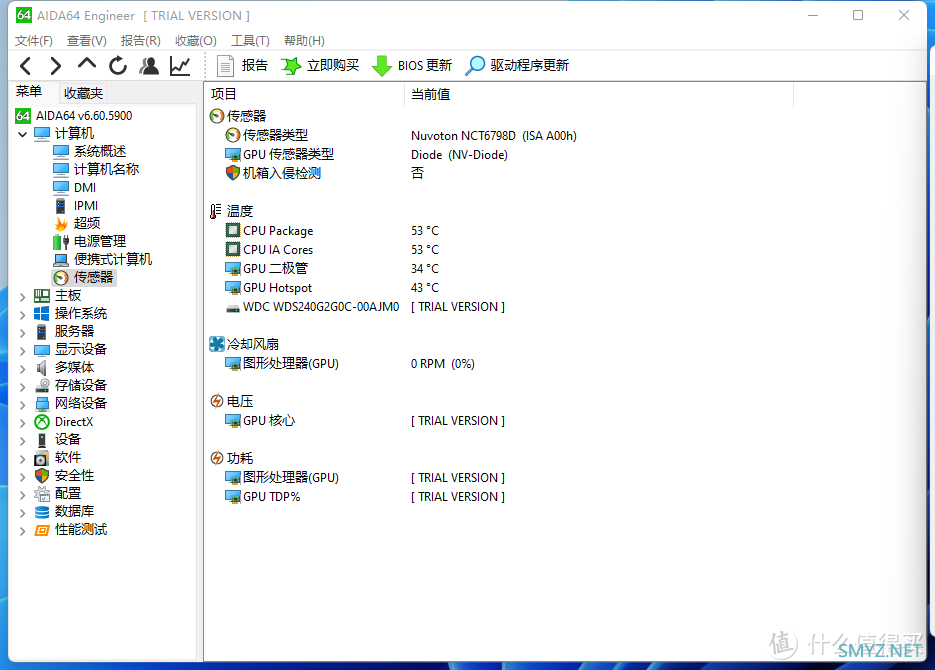Expand the 网络设备 tree node

coord(23,405)
